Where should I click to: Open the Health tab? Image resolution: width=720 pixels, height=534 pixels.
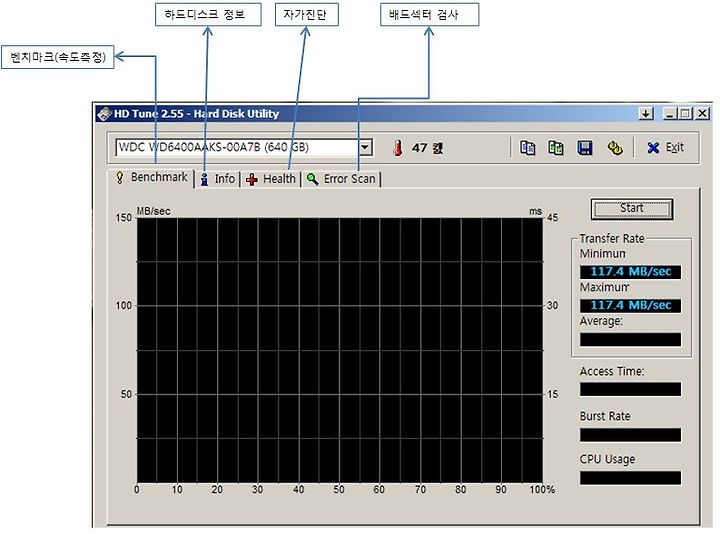(271, 179)
